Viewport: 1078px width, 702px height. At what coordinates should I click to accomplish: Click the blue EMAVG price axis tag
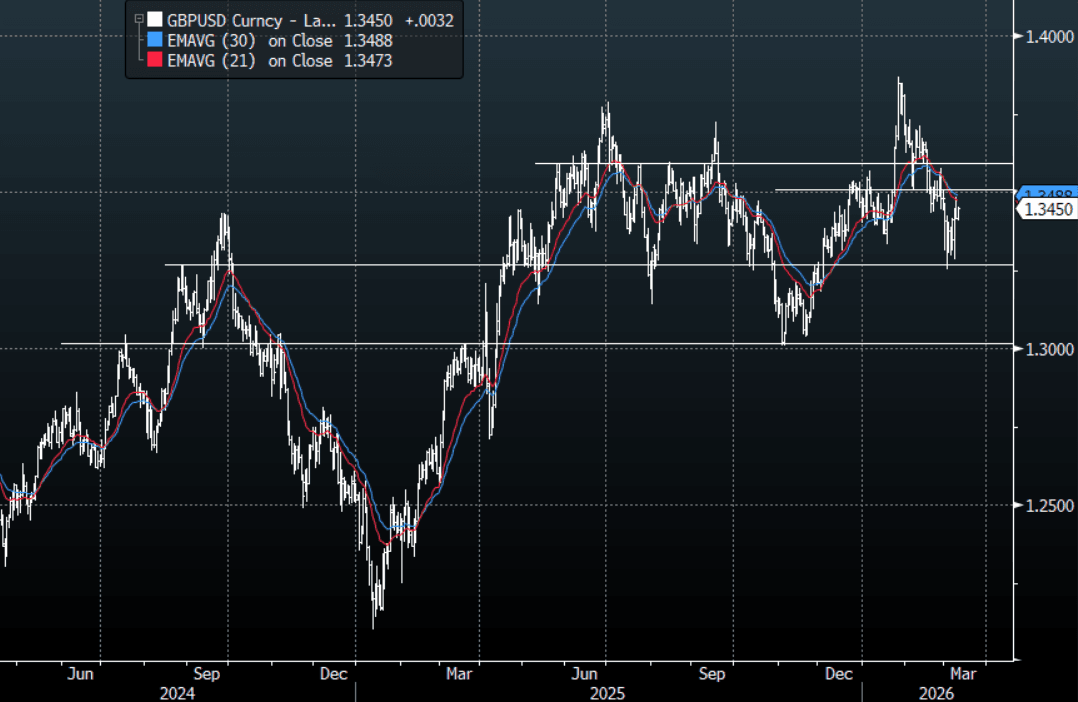coord(1046,193)
